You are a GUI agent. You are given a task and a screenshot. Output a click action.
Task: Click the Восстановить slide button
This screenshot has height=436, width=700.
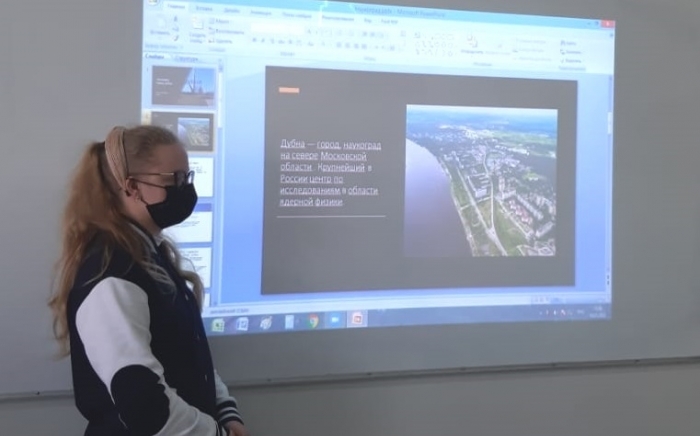tap(227, 31)
